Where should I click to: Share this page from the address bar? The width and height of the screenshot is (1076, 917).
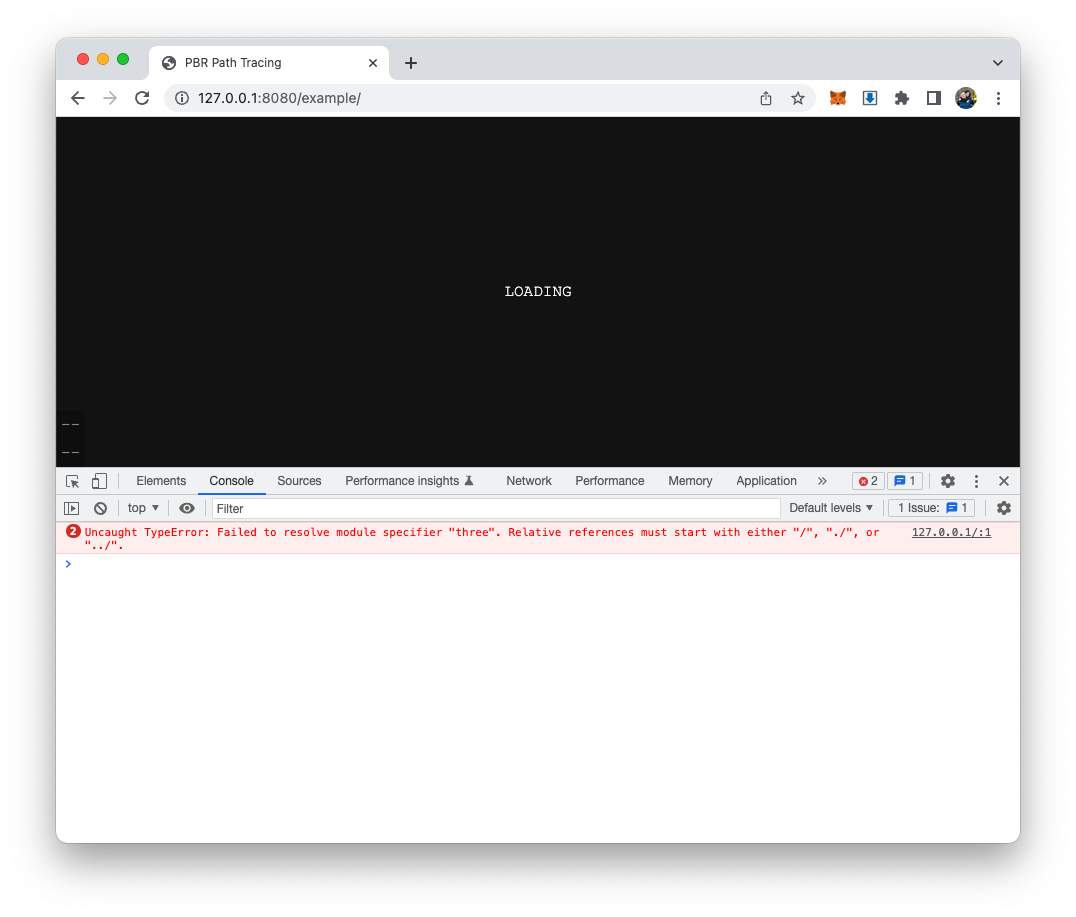point(766,98)
